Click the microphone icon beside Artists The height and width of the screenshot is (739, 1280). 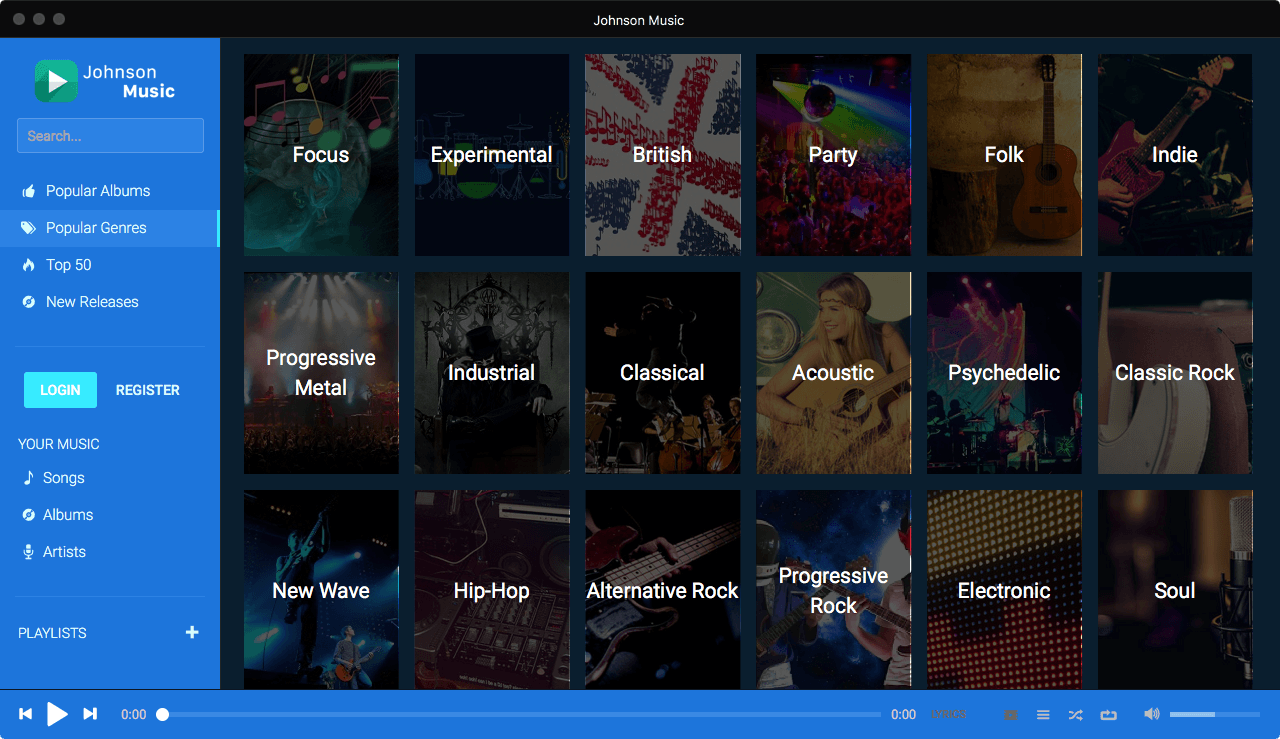pos(29,552)
